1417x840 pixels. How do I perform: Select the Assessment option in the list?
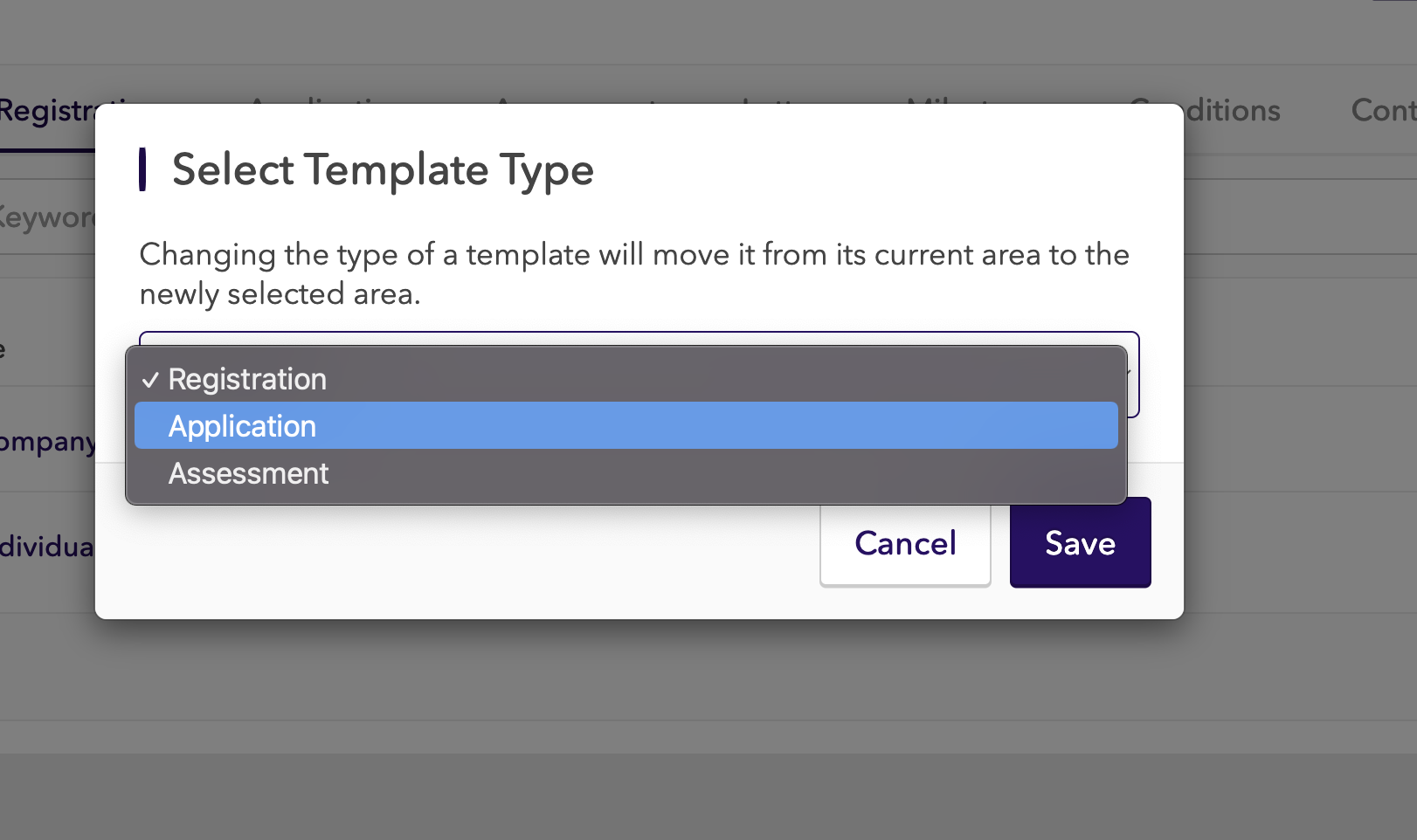click(249, 473)
